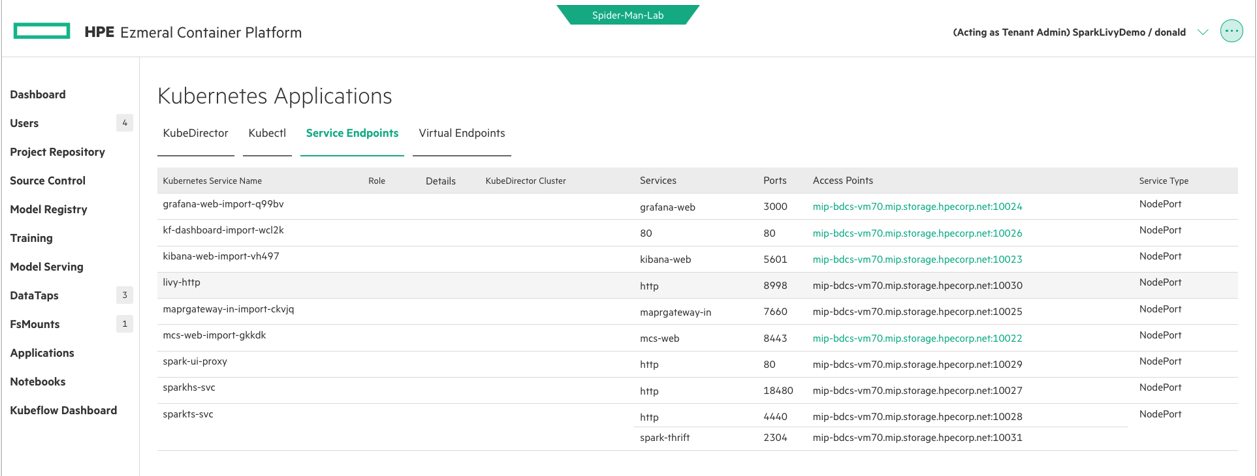The image size is (1257, 476).
Task: Go to Project Repository
Action: [57, 152]
